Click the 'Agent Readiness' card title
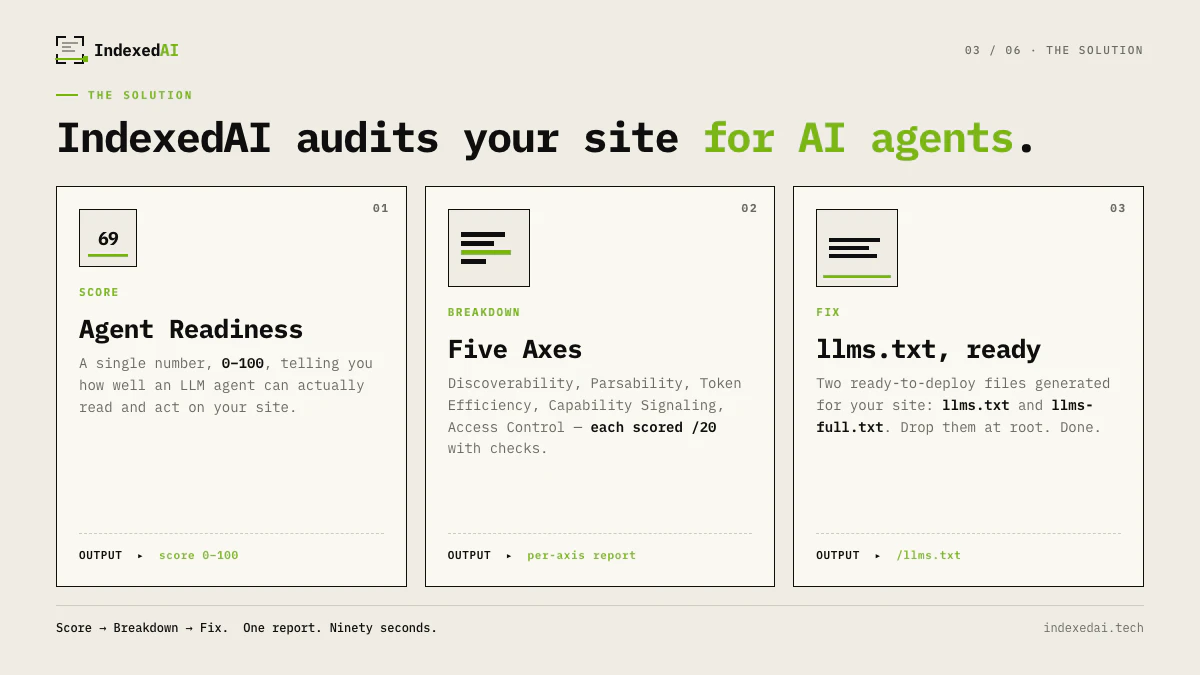1200x675 pixels. coord(191,329)
